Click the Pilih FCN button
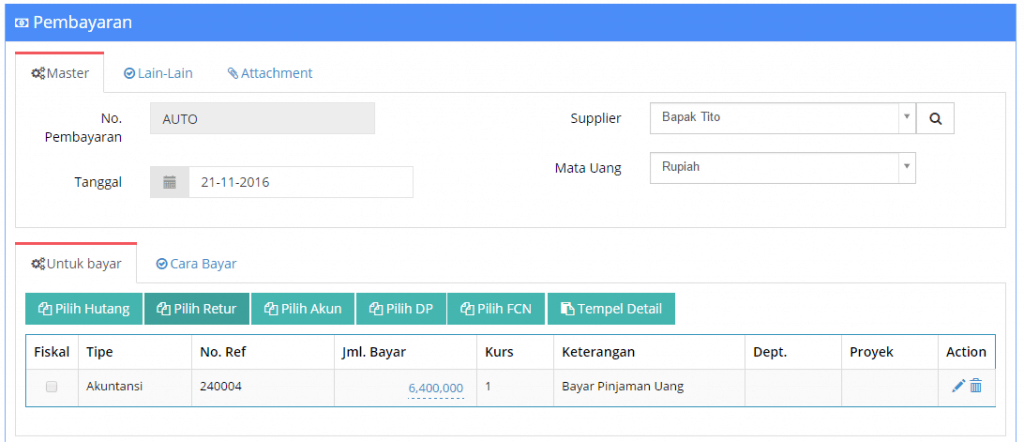1024x442 pixels. point(496,309)
